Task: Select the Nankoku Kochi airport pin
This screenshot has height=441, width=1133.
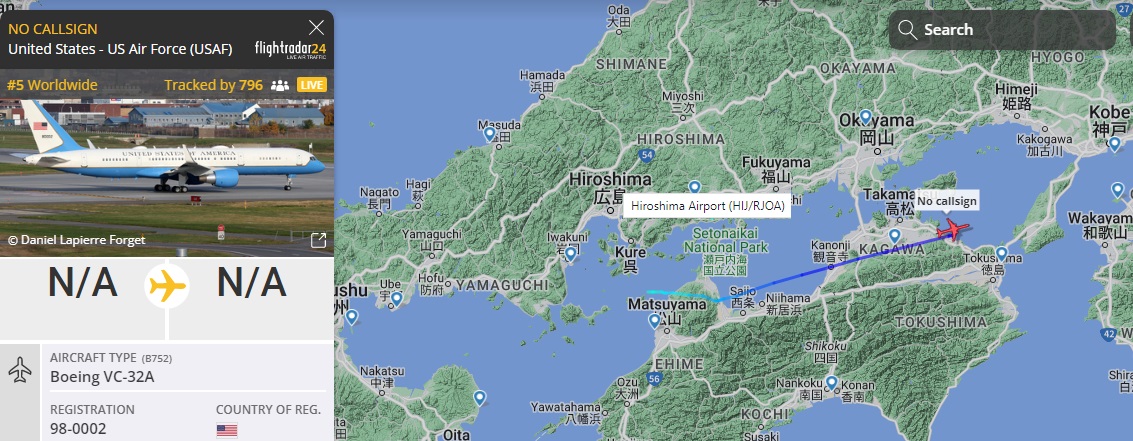Action: (x=832, y=382)
